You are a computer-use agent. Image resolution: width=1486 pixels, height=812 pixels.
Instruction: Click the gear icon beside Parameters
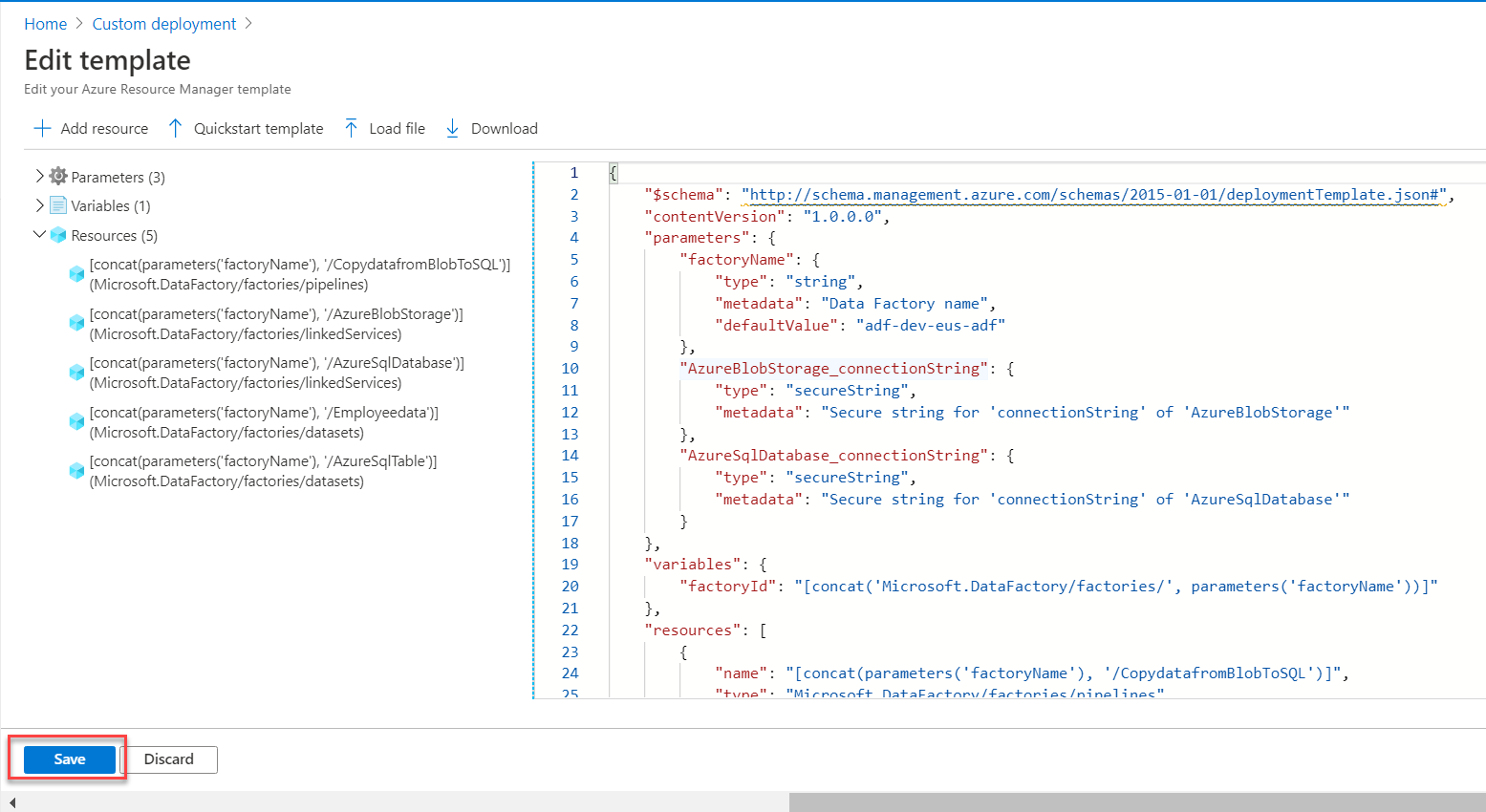pos(57,177)
